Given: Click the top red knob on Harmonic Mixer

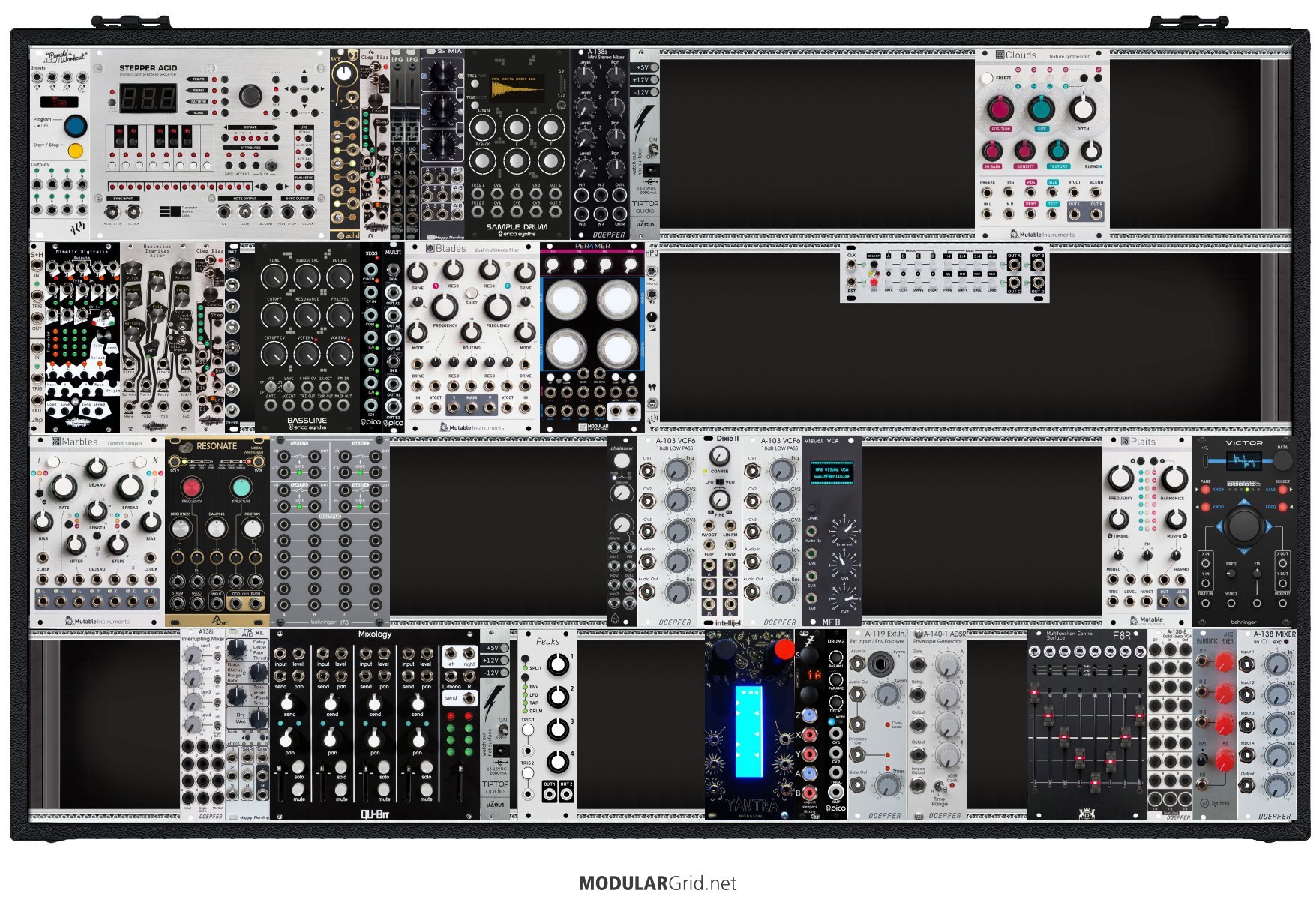Looking at the screenshot, I should (x=1223, y=662).
